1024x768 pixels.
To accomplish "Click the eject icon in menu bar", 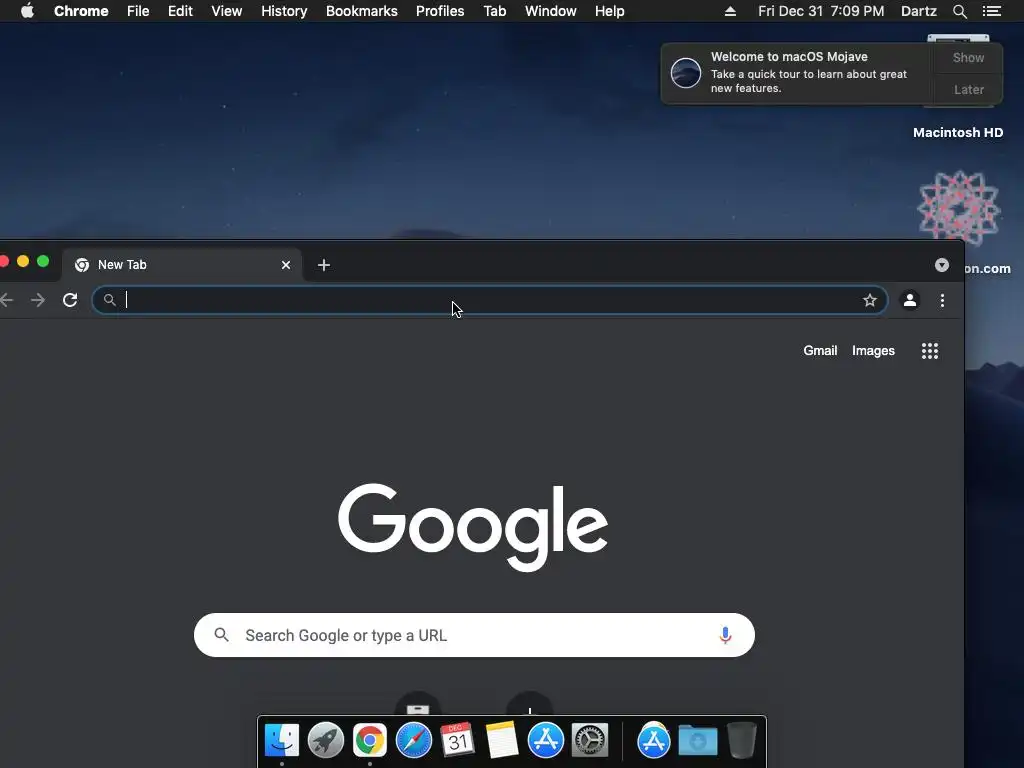I will (730, 11).
